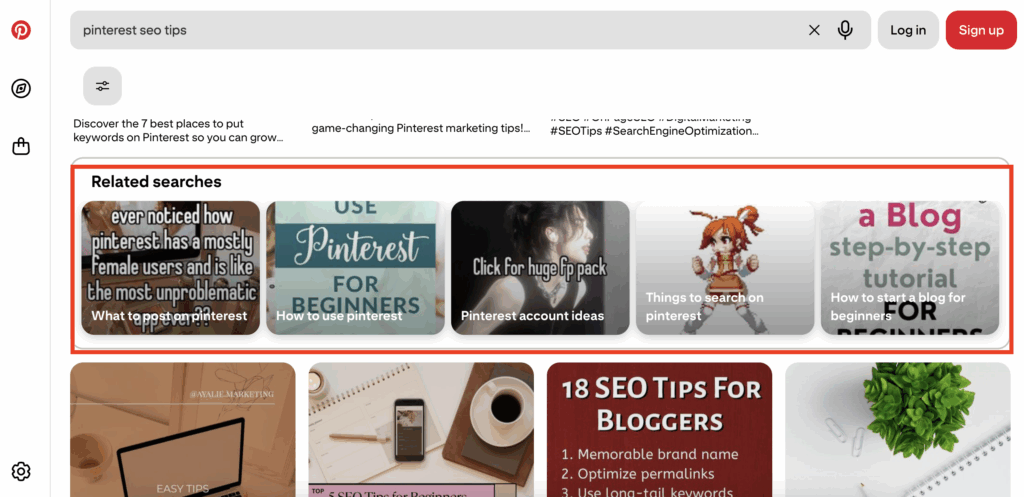Select 'How to use pinterest' related search
Screen dimensions: 1024x497
click(x=355, y=268)
